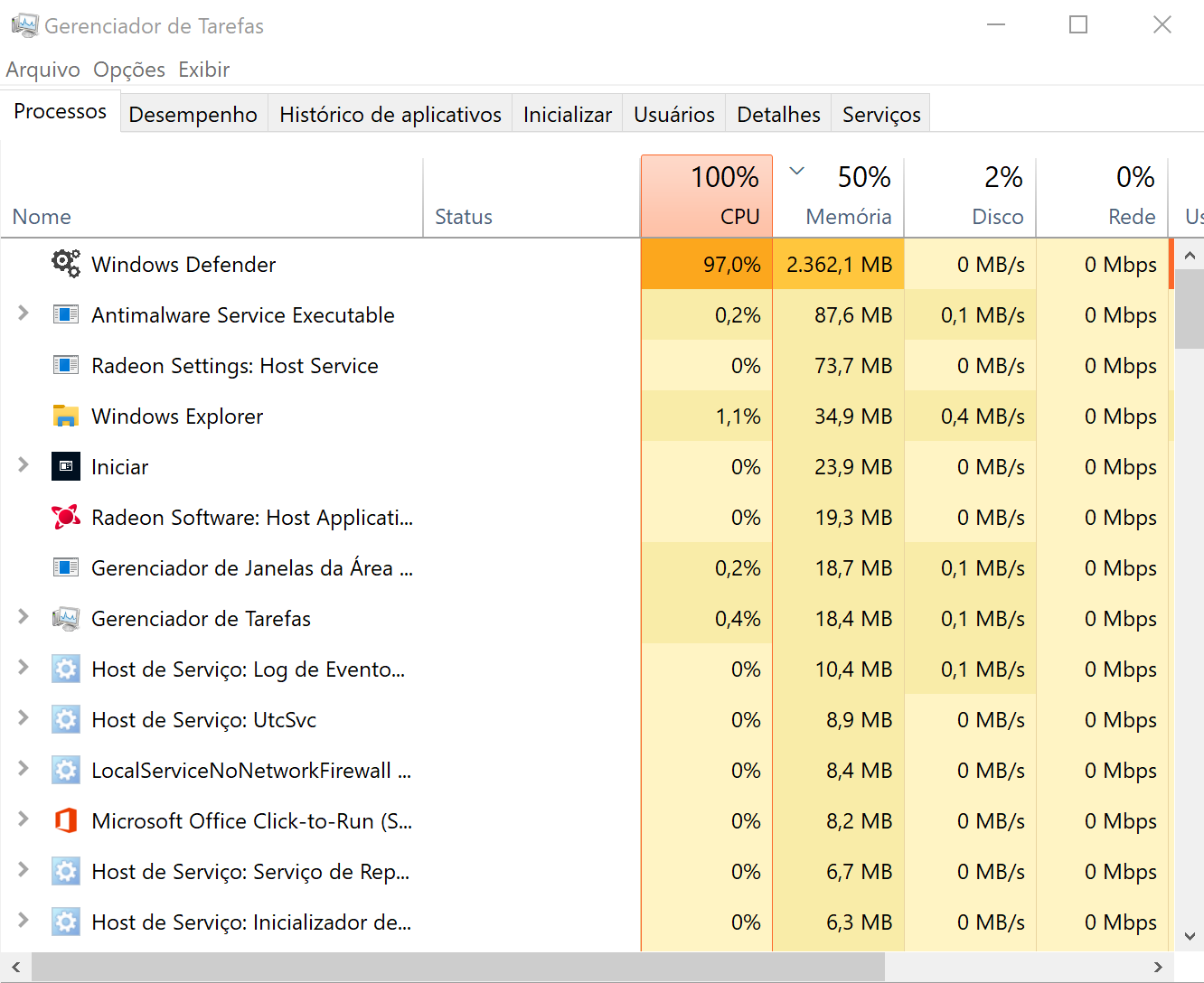Click the vertical scrollbar up arrow
1204x983 pixels.
coord(1190,255)
